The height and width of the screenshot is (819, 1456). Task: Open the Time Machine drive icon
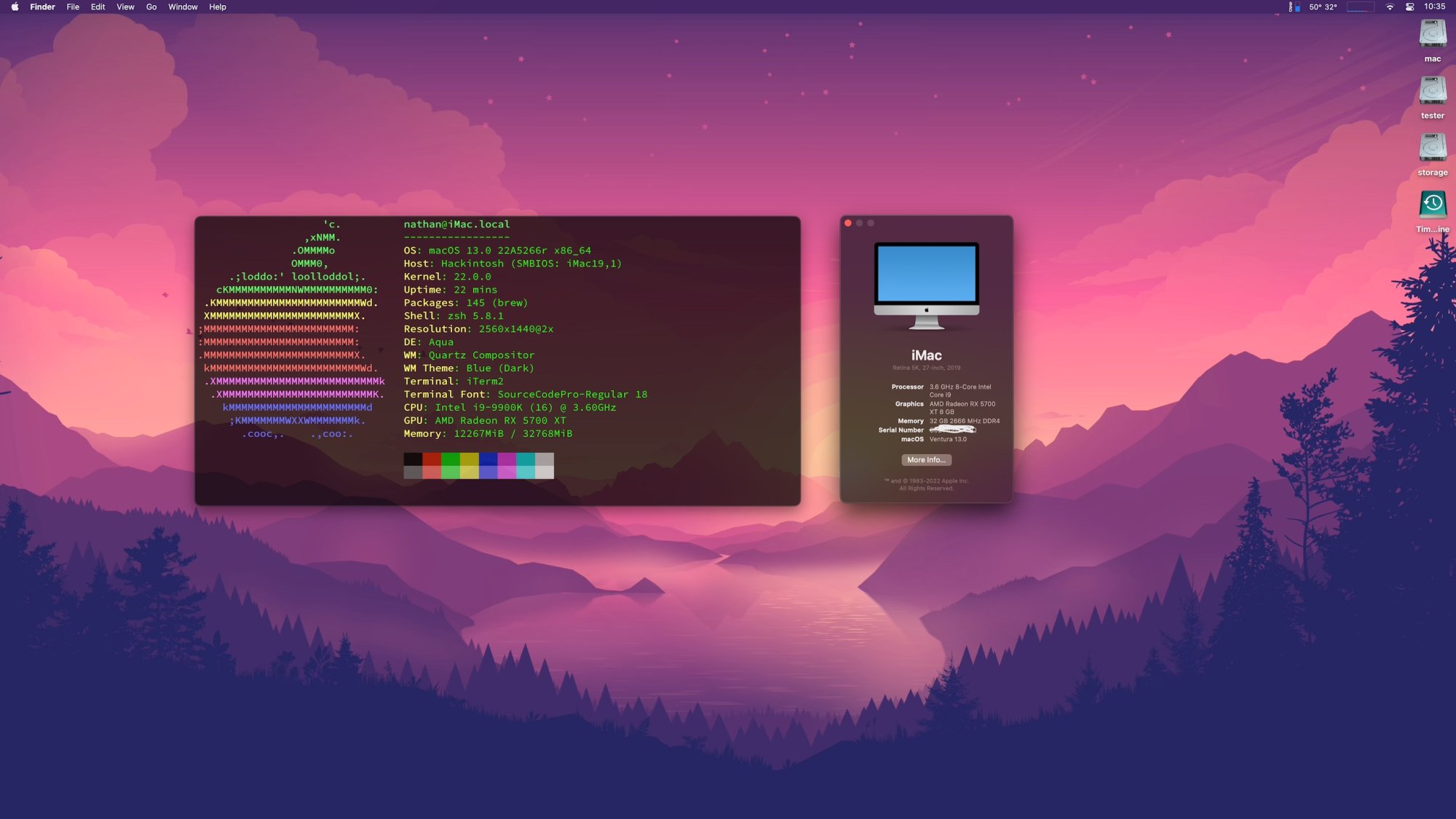[x=1432, y=205]
